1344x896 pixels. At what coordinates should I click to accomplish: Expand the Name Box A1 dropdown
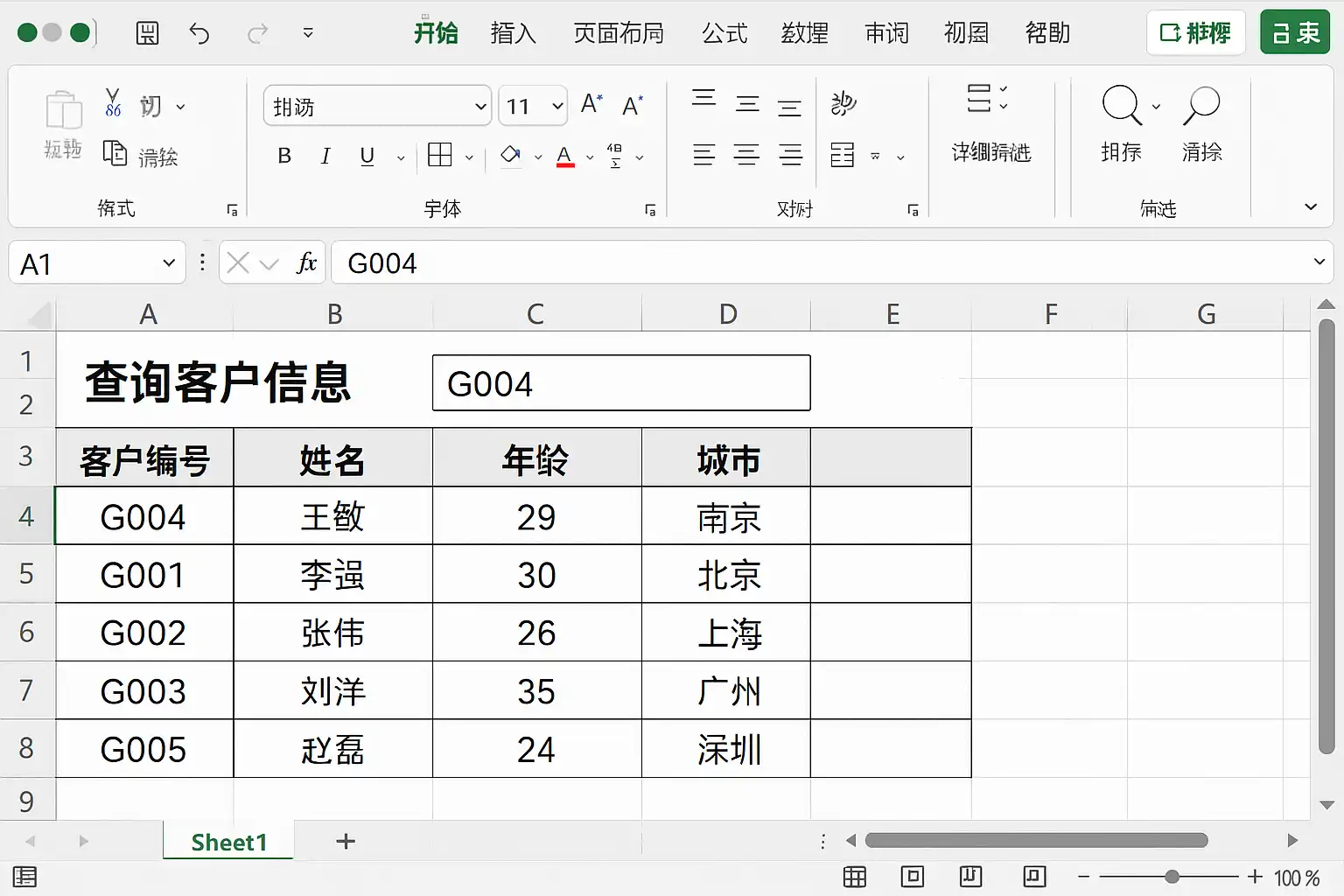[169, 262]
